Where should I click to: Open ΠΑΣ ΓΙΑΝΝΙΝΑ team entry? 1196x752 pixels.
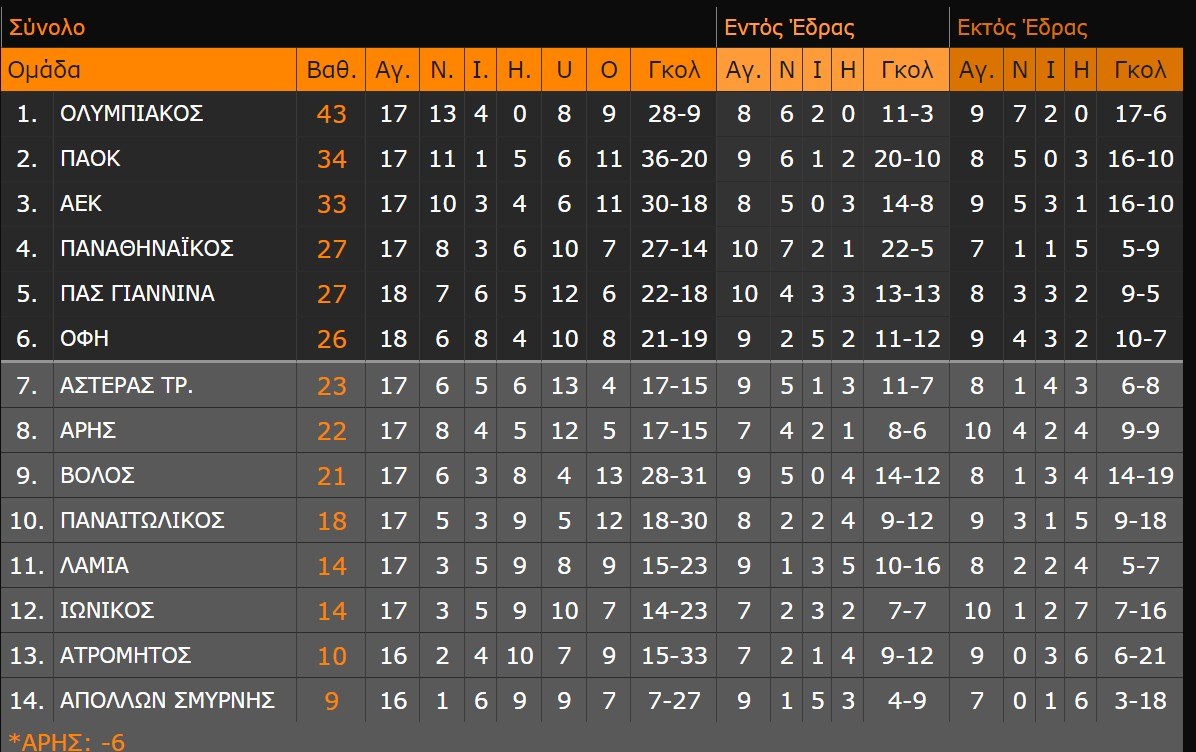137,294
